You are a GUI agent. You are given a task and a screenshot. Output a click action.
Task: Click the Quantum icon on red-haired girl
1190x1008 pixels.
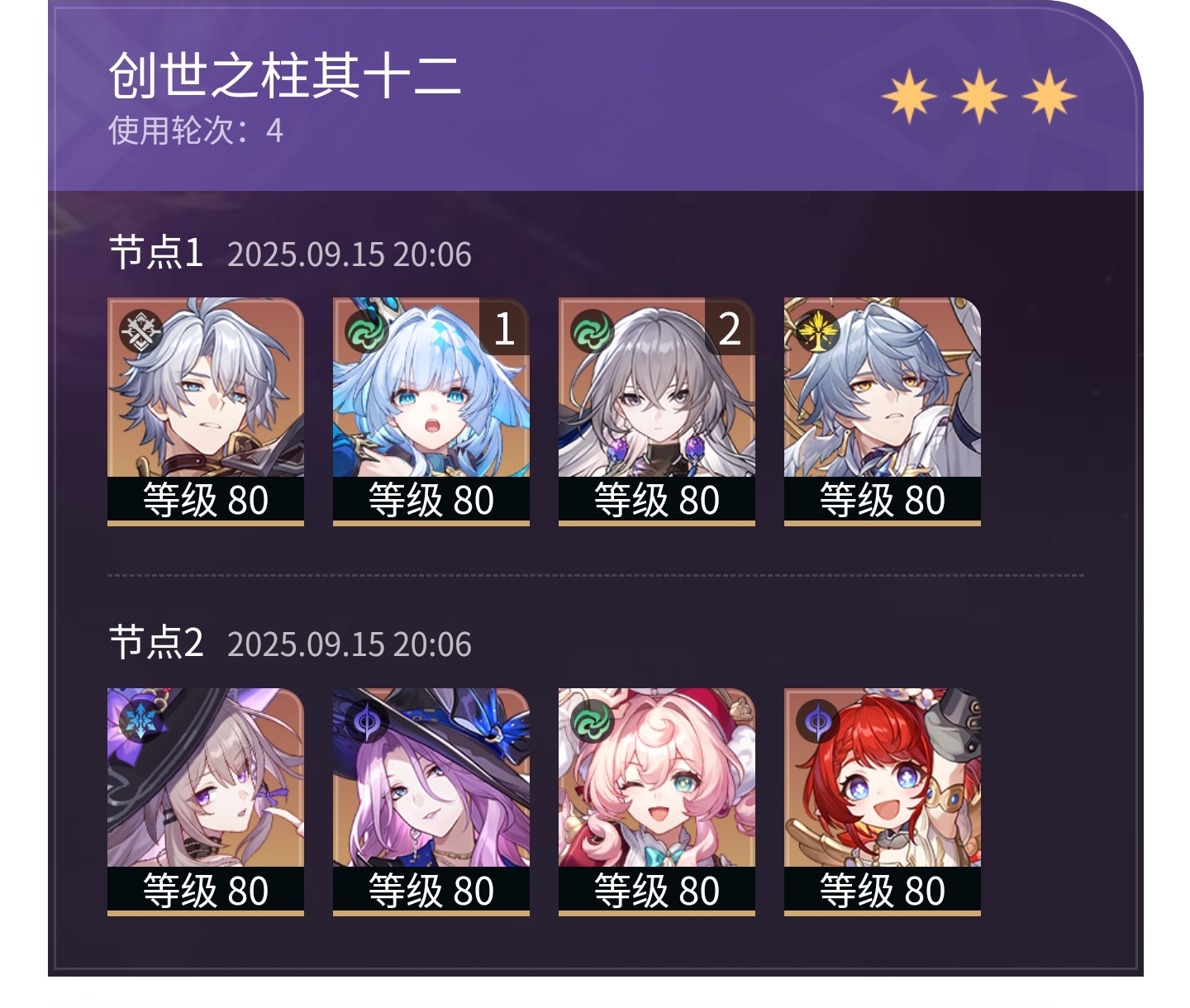point(817,721)
